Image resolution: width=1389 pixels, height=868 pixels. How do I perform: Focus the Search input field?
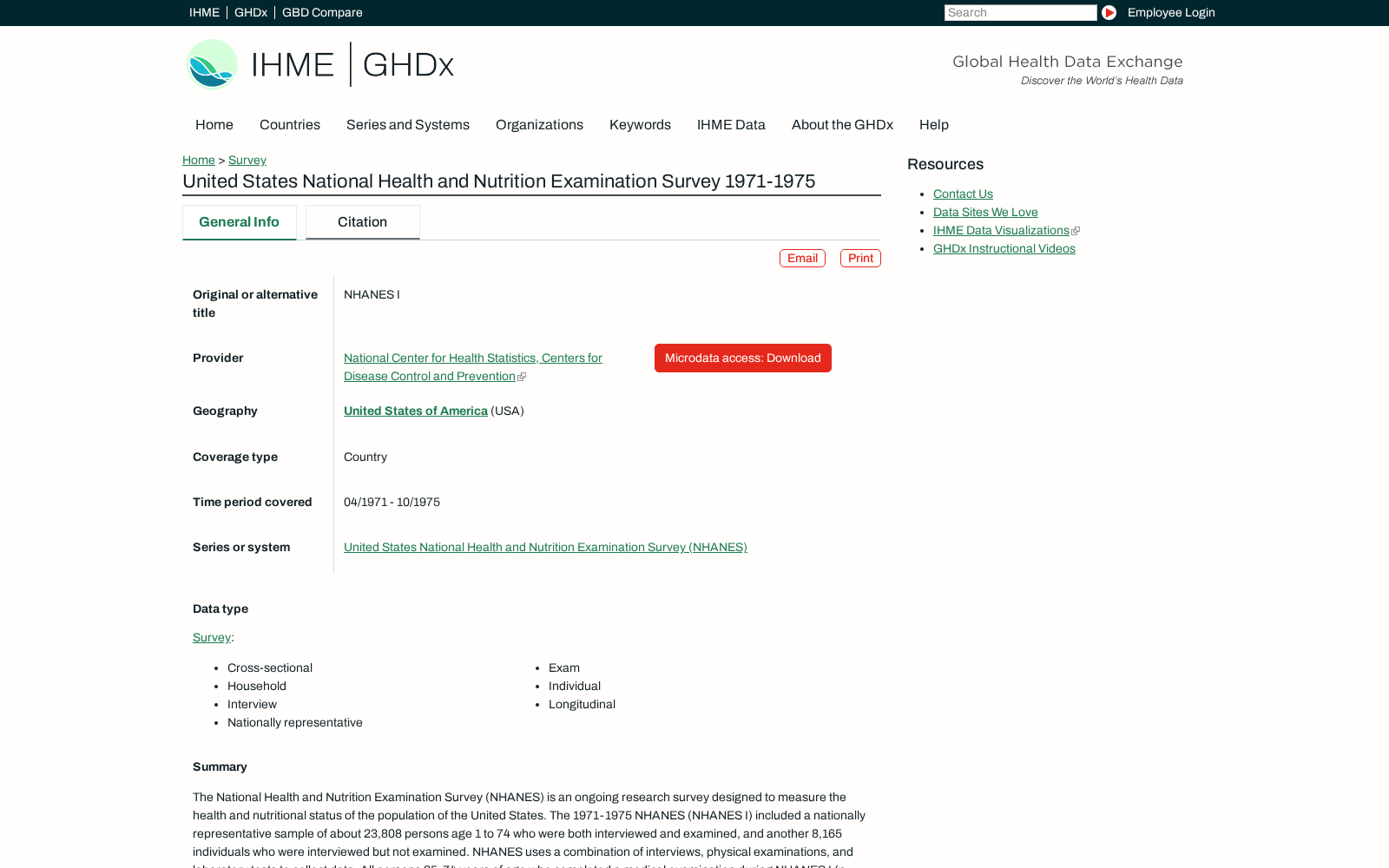1020,12
